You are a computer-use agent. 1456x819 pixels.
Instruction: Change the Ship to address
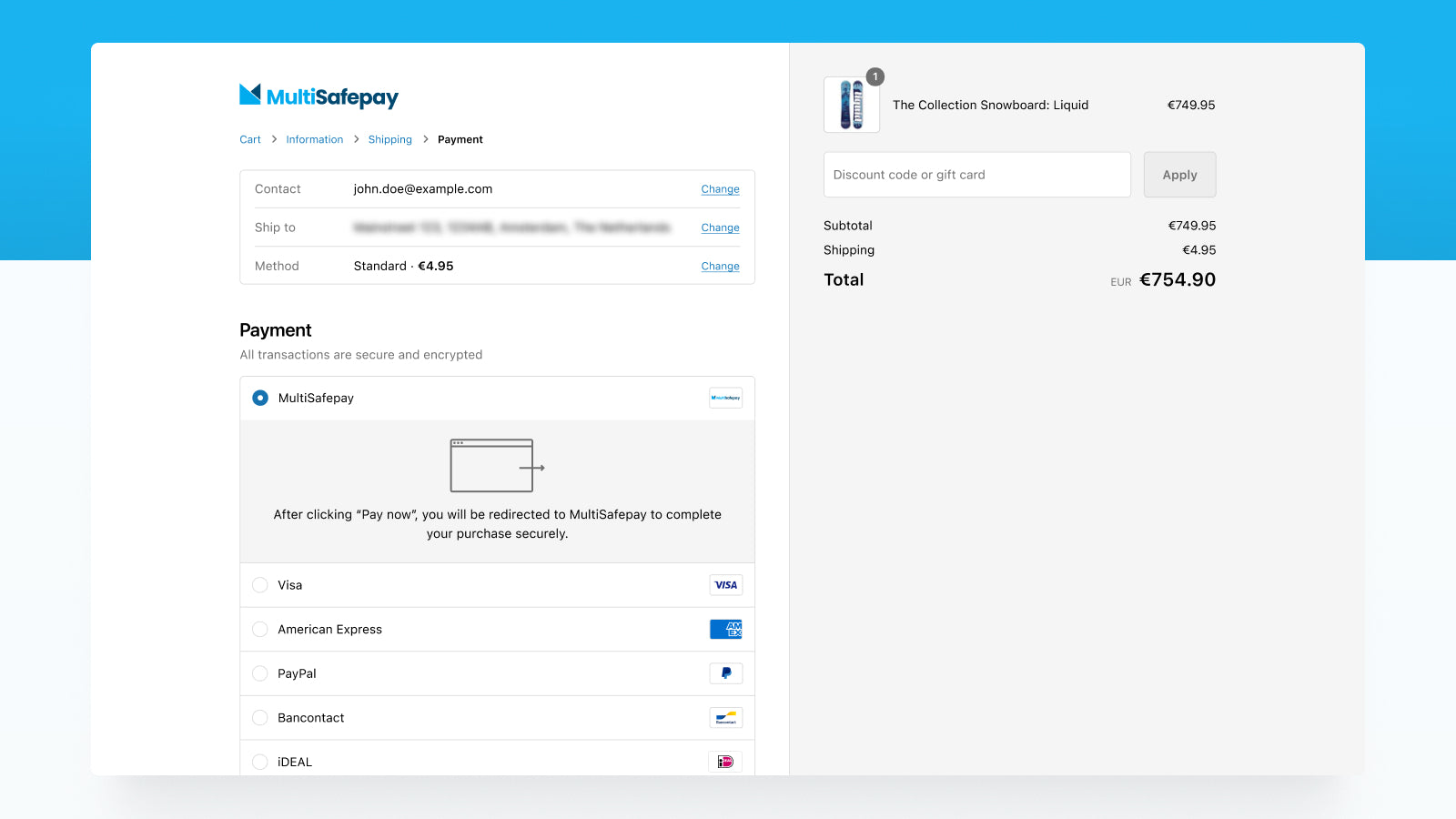point(720,227)
